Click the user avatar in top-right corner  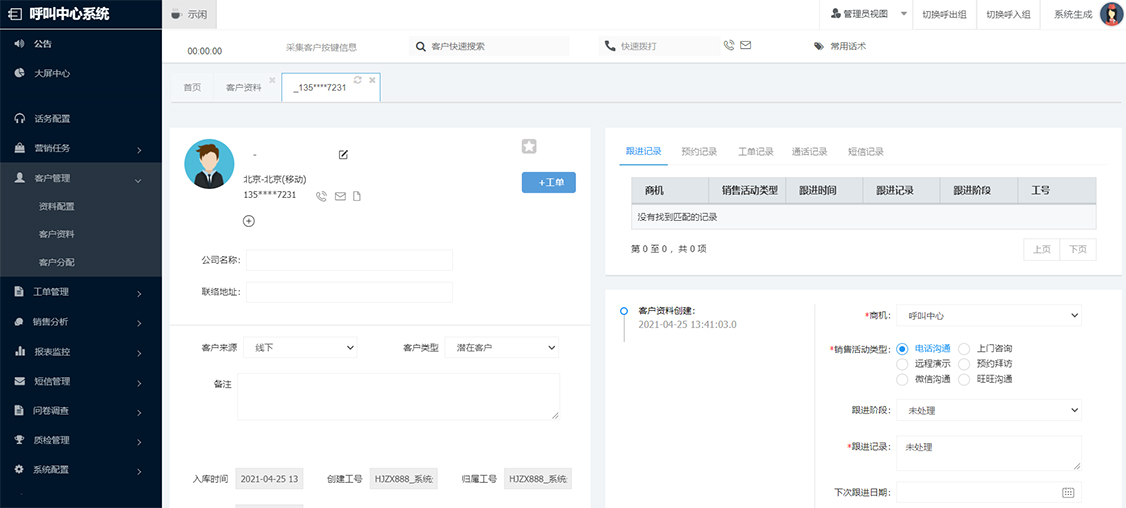[1112, 14]
